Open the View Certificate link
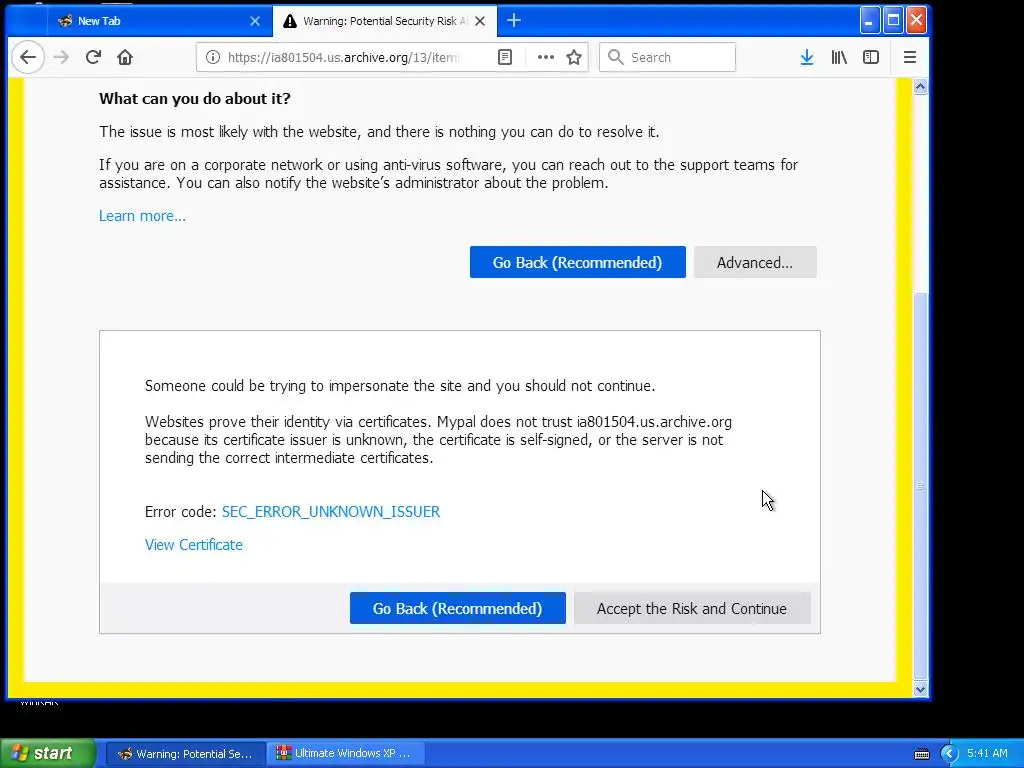This screenshot has width=1024, height=768. click(x=194, y=545)
